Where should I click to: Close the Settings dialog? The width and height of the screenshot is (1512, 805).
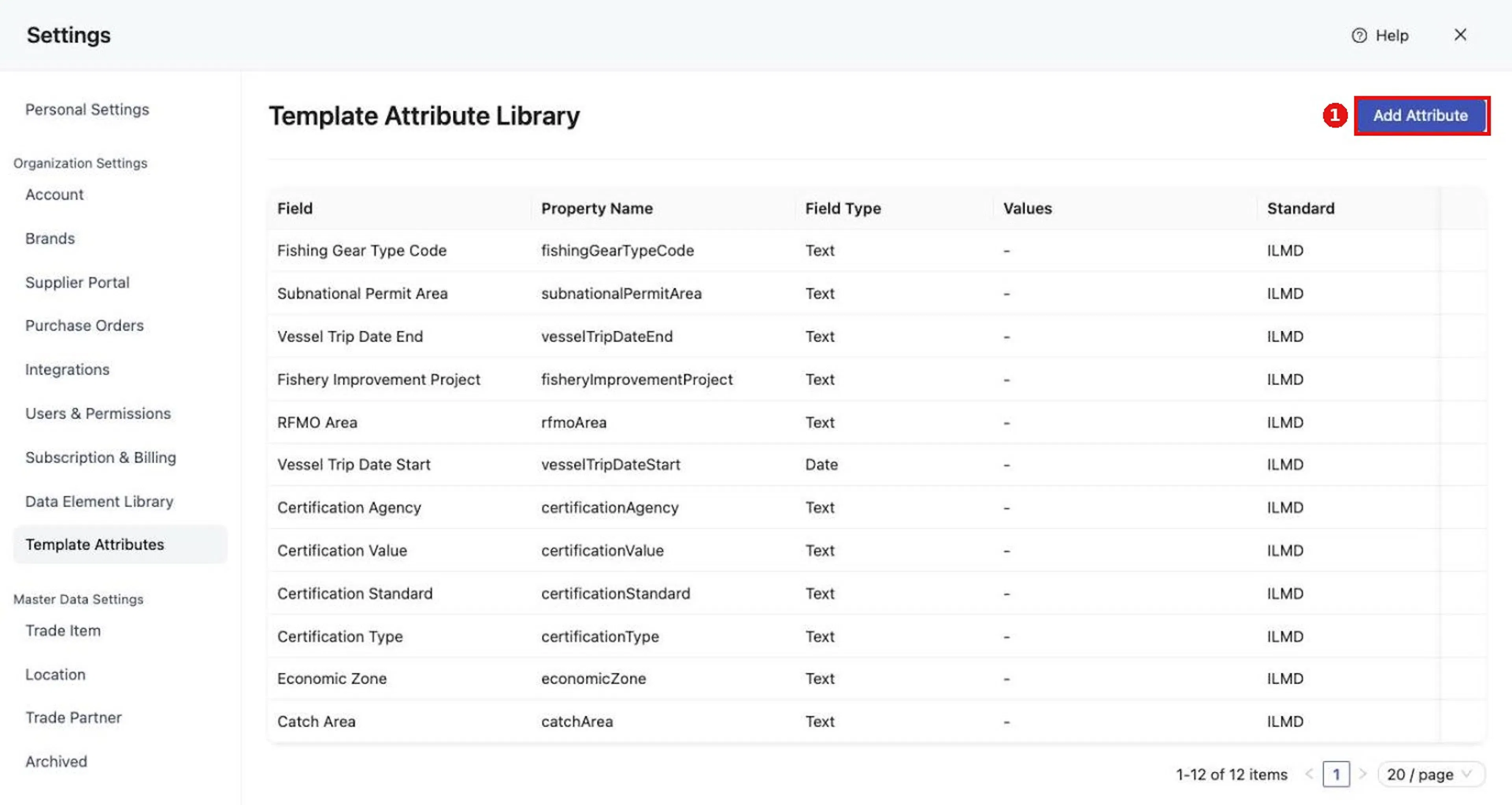pyautogui.click(x=1460, y=35)
